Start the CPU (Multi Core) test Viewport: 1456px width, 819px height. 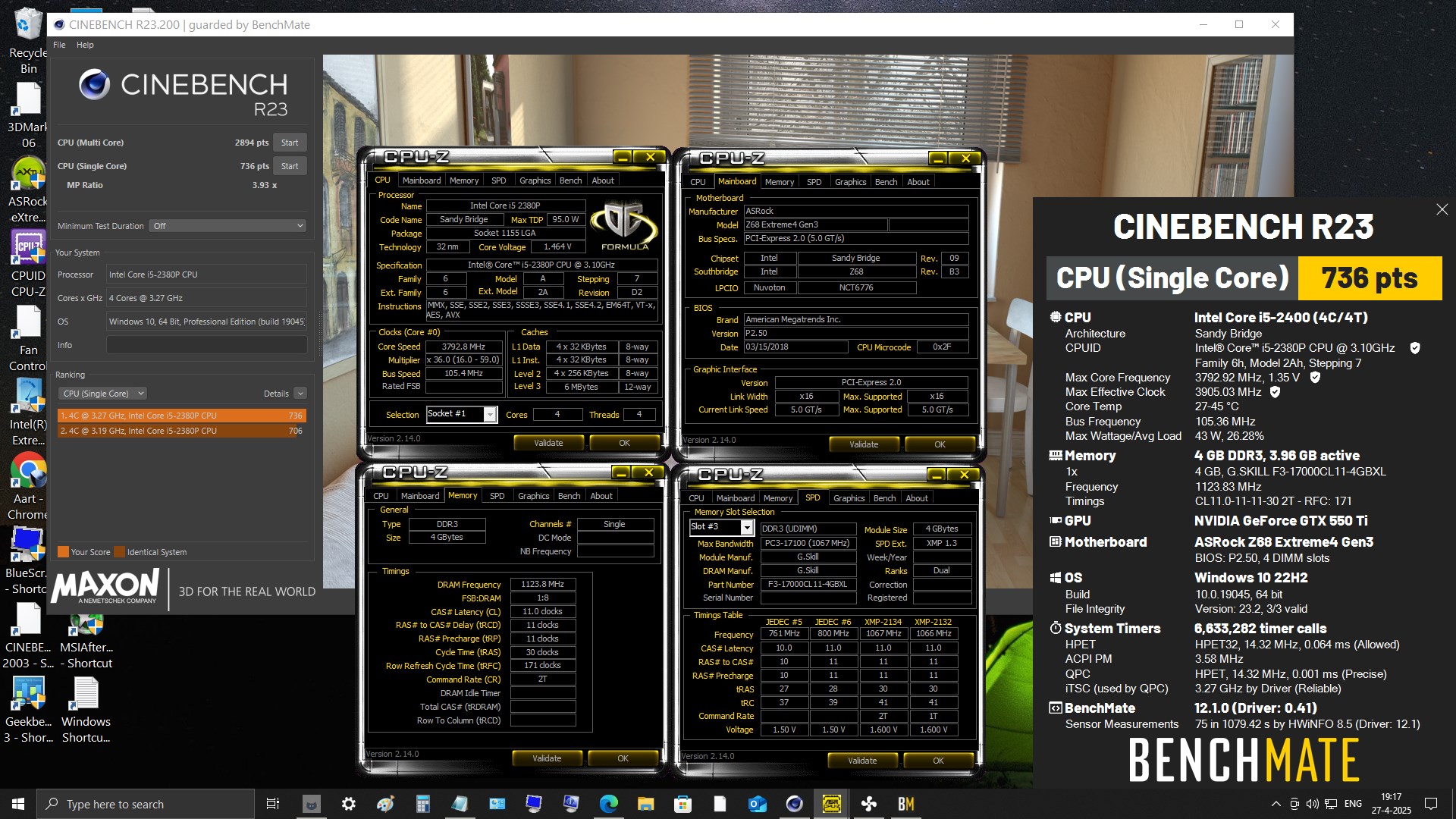pyautogui.click(x=290, y=143)
